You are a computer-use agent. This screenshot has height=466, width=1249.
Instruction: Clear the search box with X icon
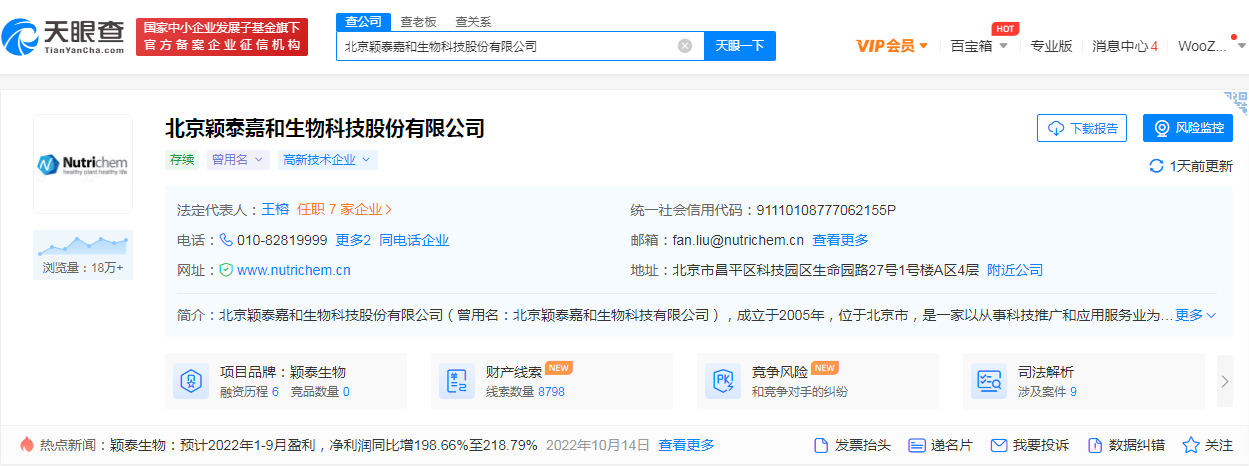point(685,45)
